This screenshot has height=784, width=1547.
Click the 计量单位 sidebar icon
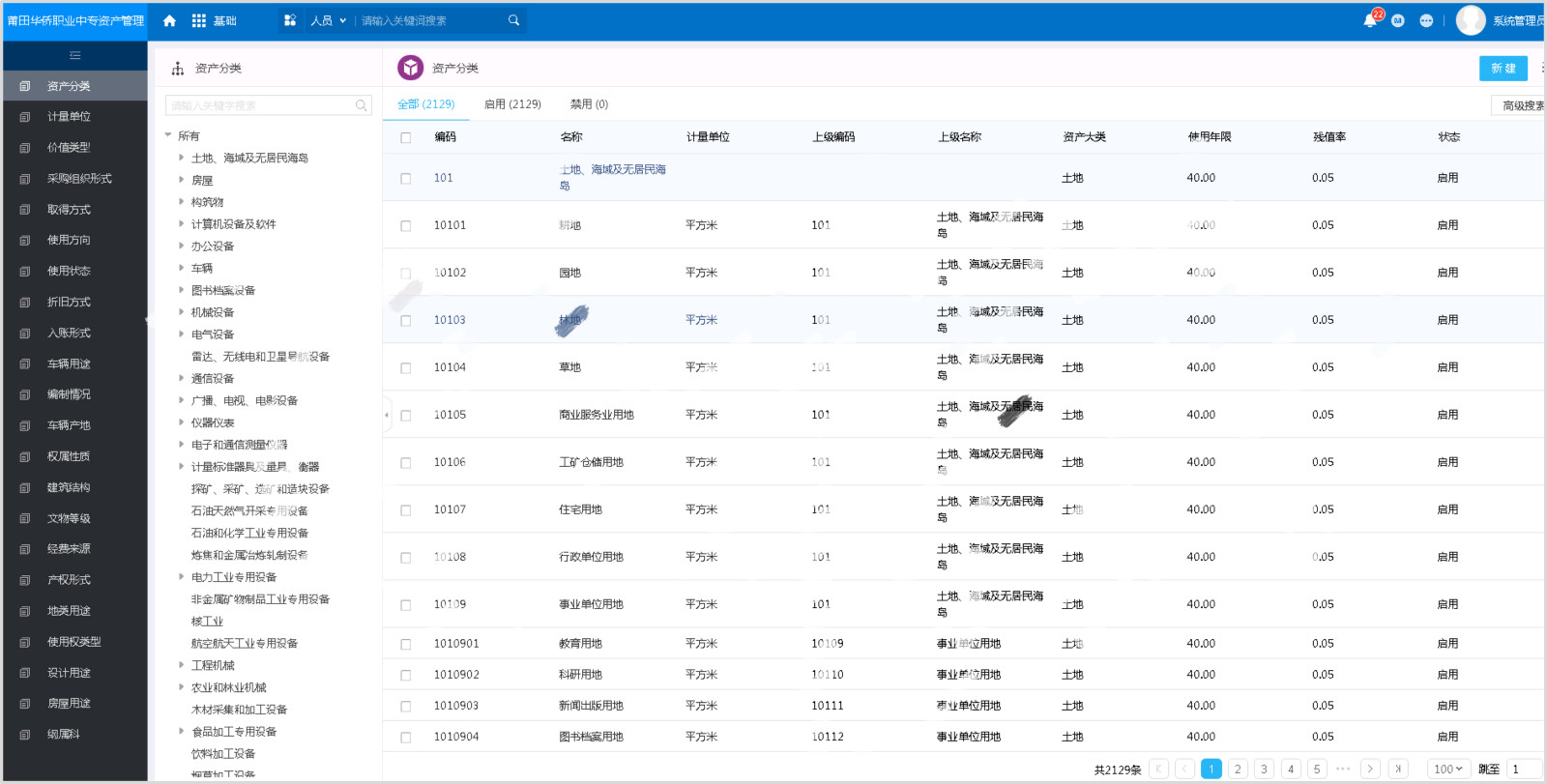coord(25,117)
